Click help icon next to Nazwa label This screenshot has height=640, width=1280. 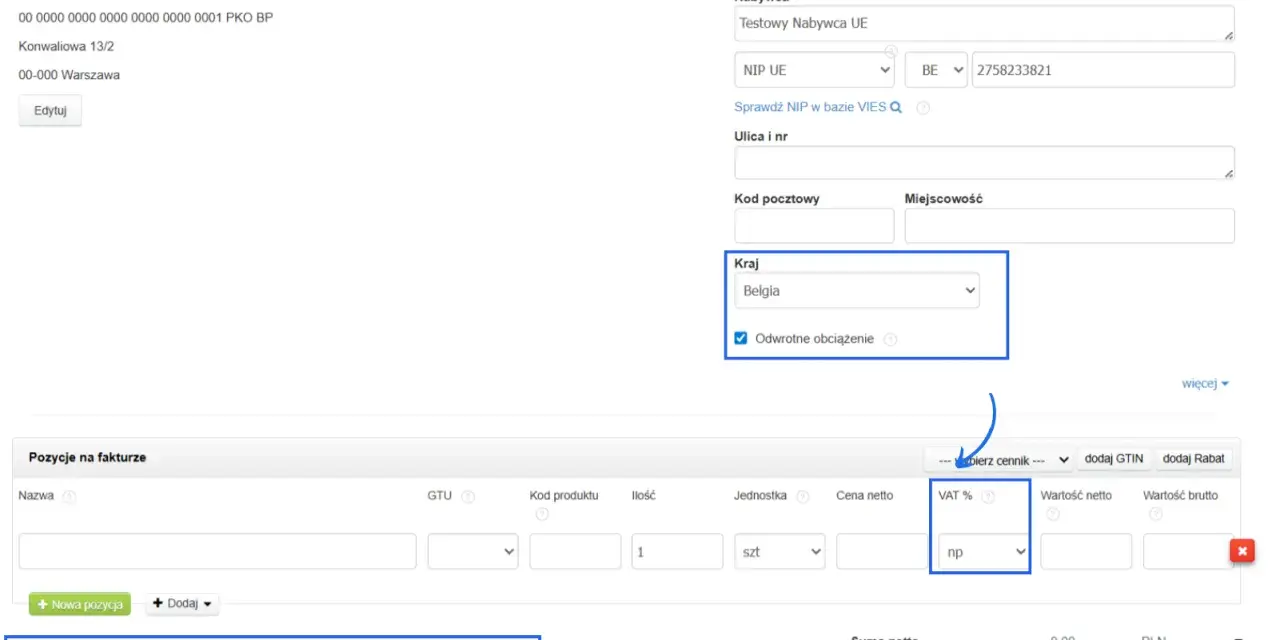point(69,496)
